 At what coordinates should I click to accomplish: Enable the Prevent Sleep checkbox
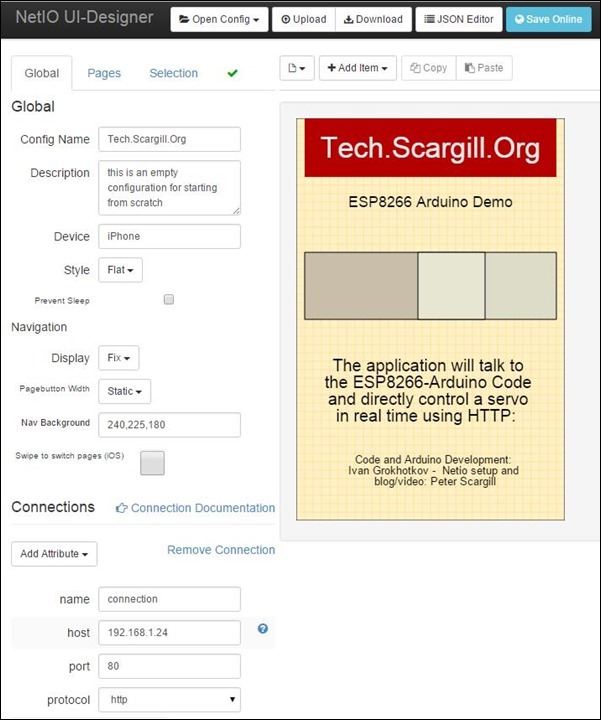pos(169,299)
